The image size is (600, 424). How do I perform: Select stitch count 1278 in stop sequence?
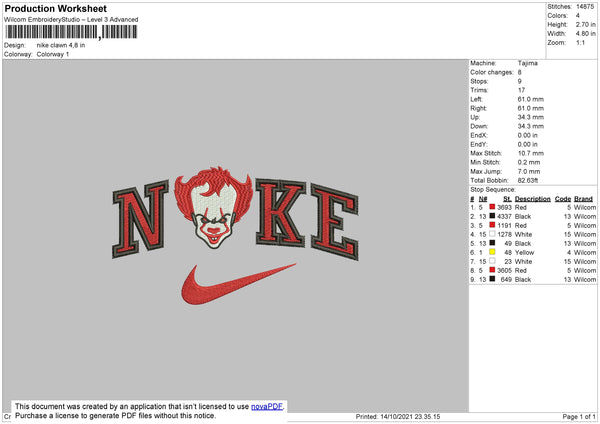tap(504, 235)
